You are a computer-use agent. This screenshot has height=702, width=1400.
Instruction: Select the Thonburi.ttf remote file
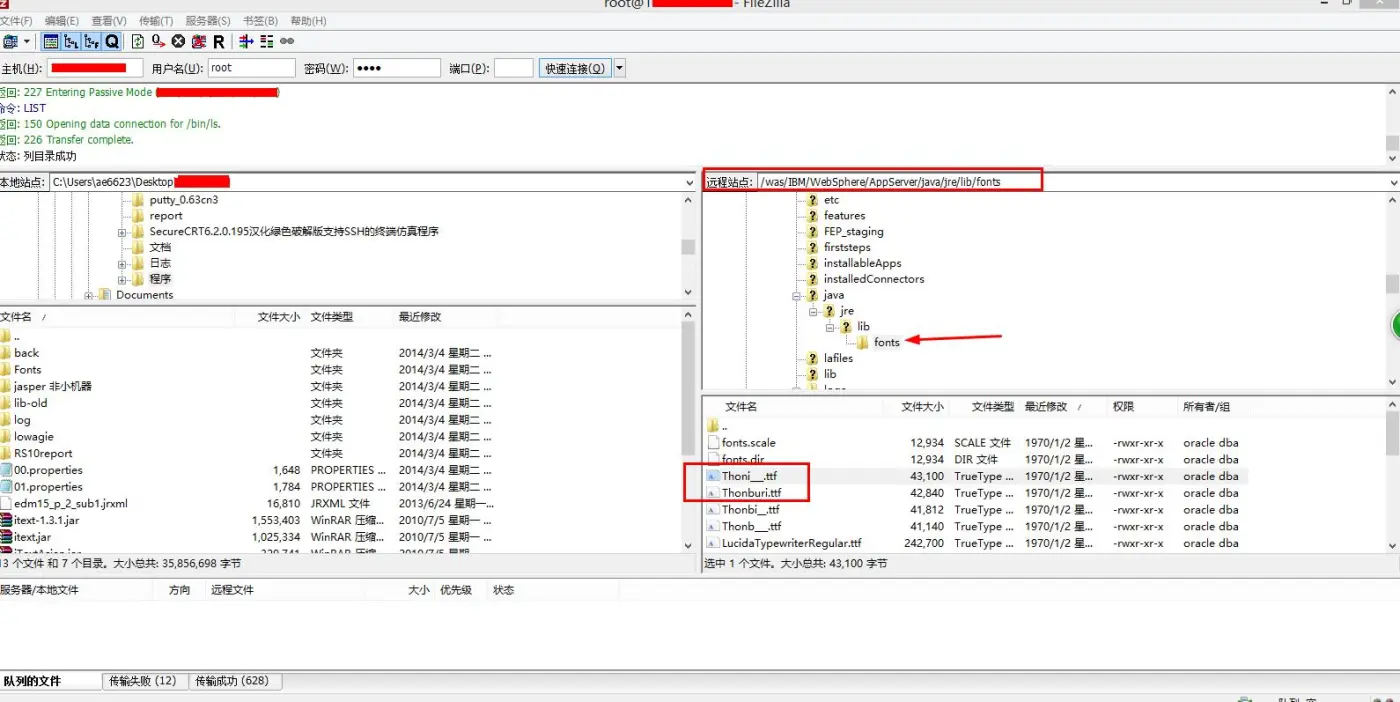click(751, 493)
